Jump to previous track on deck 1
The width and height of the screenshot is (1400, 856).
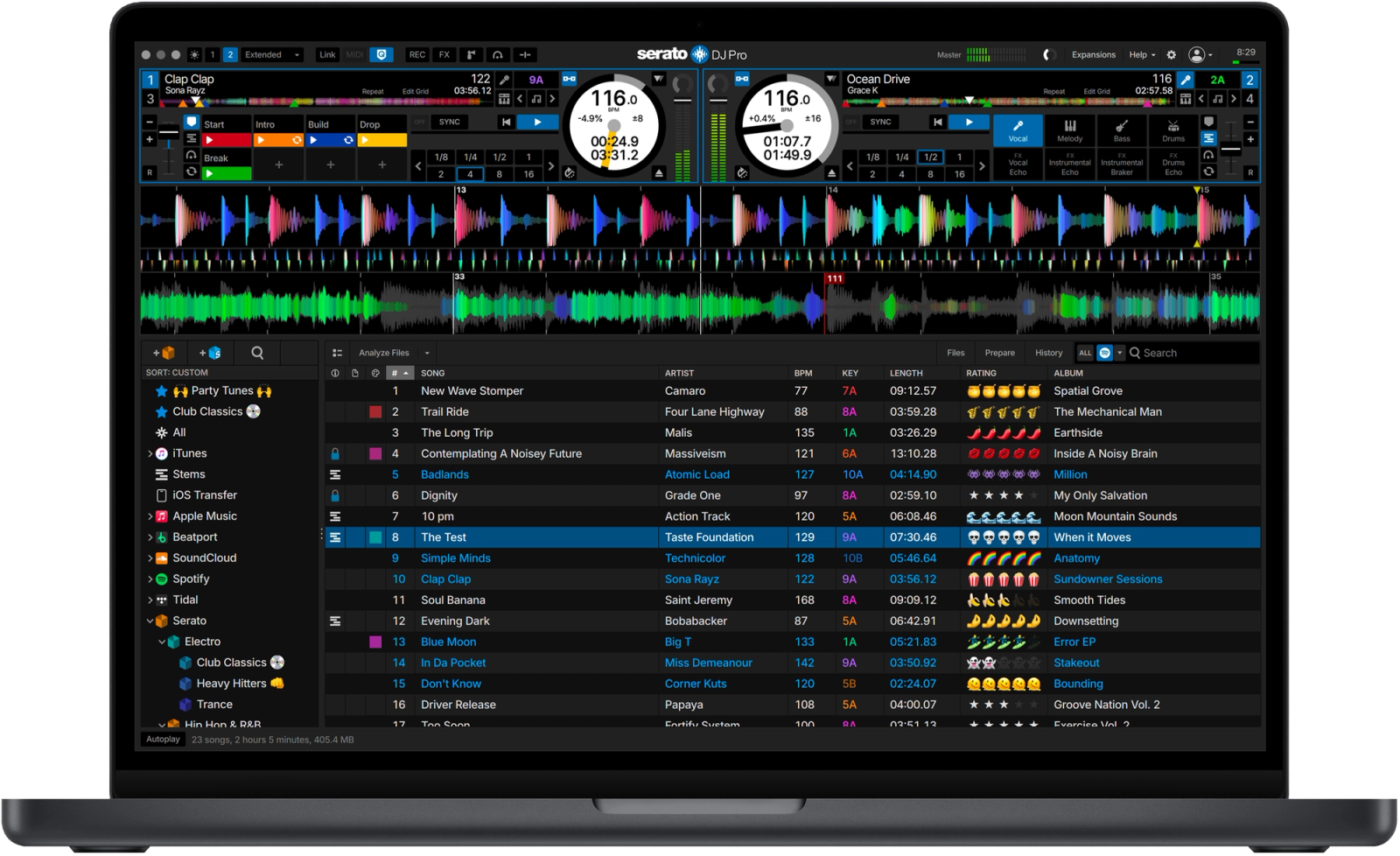(x=506, y=123)
